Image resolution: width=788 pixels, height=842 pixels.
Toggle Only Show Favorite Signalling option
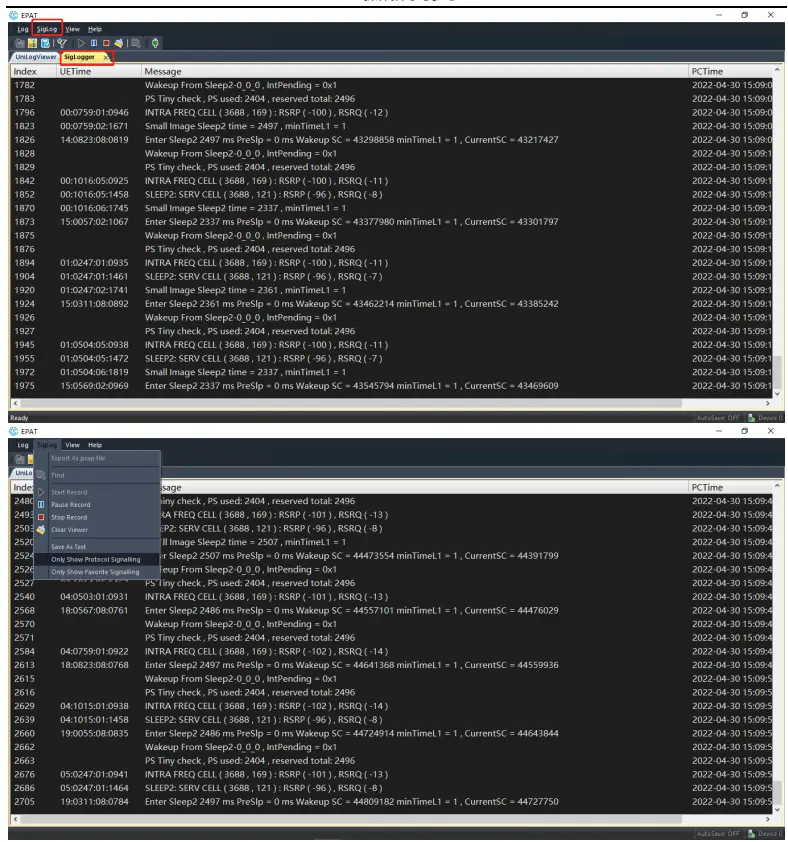tap(97, 572)
